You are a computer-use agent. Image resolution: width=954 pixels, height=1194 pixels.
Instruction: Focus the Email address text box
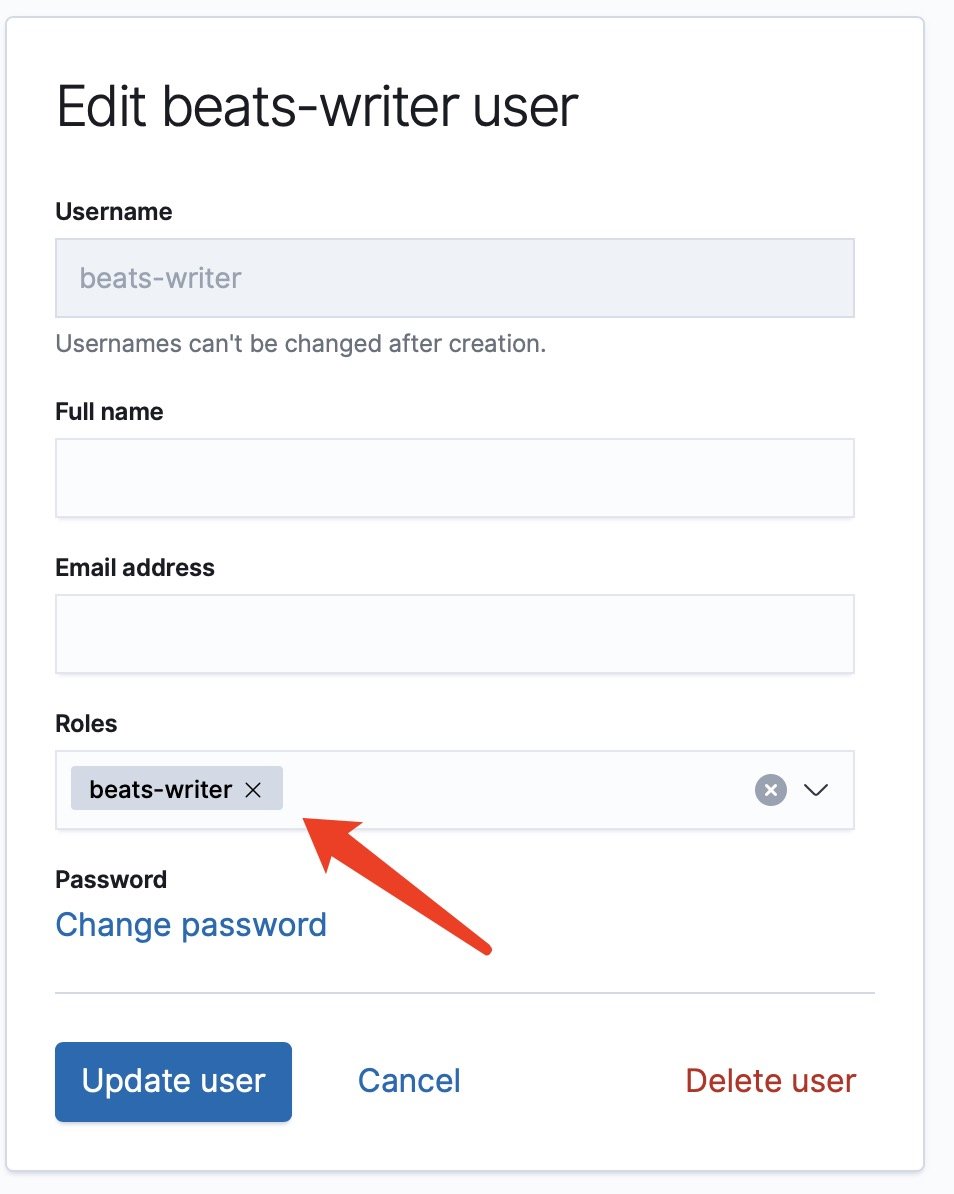(454, 634)
